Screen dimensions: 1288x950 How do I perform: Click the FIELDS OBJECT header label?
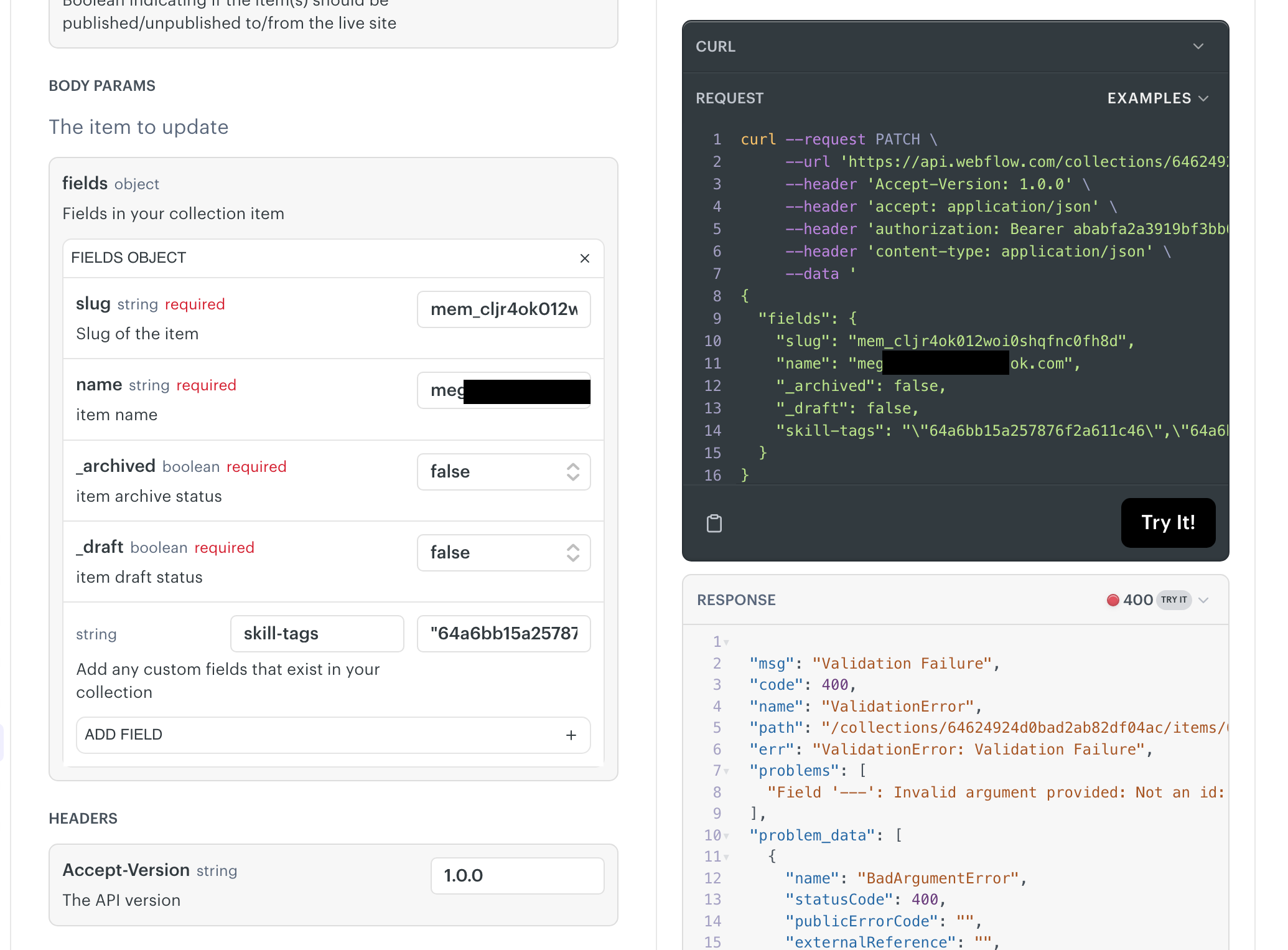(128, 258)
